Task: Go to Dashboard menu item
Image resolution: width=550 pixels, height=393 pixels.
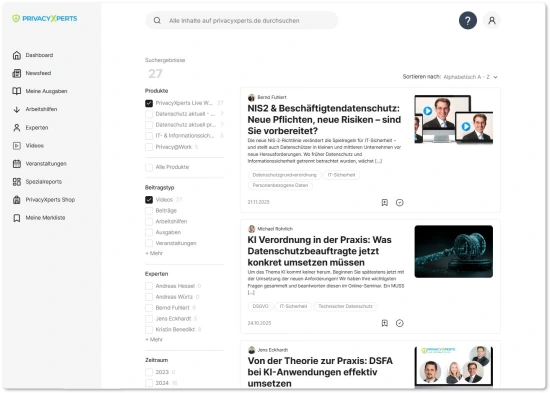Action: [39, 55]
